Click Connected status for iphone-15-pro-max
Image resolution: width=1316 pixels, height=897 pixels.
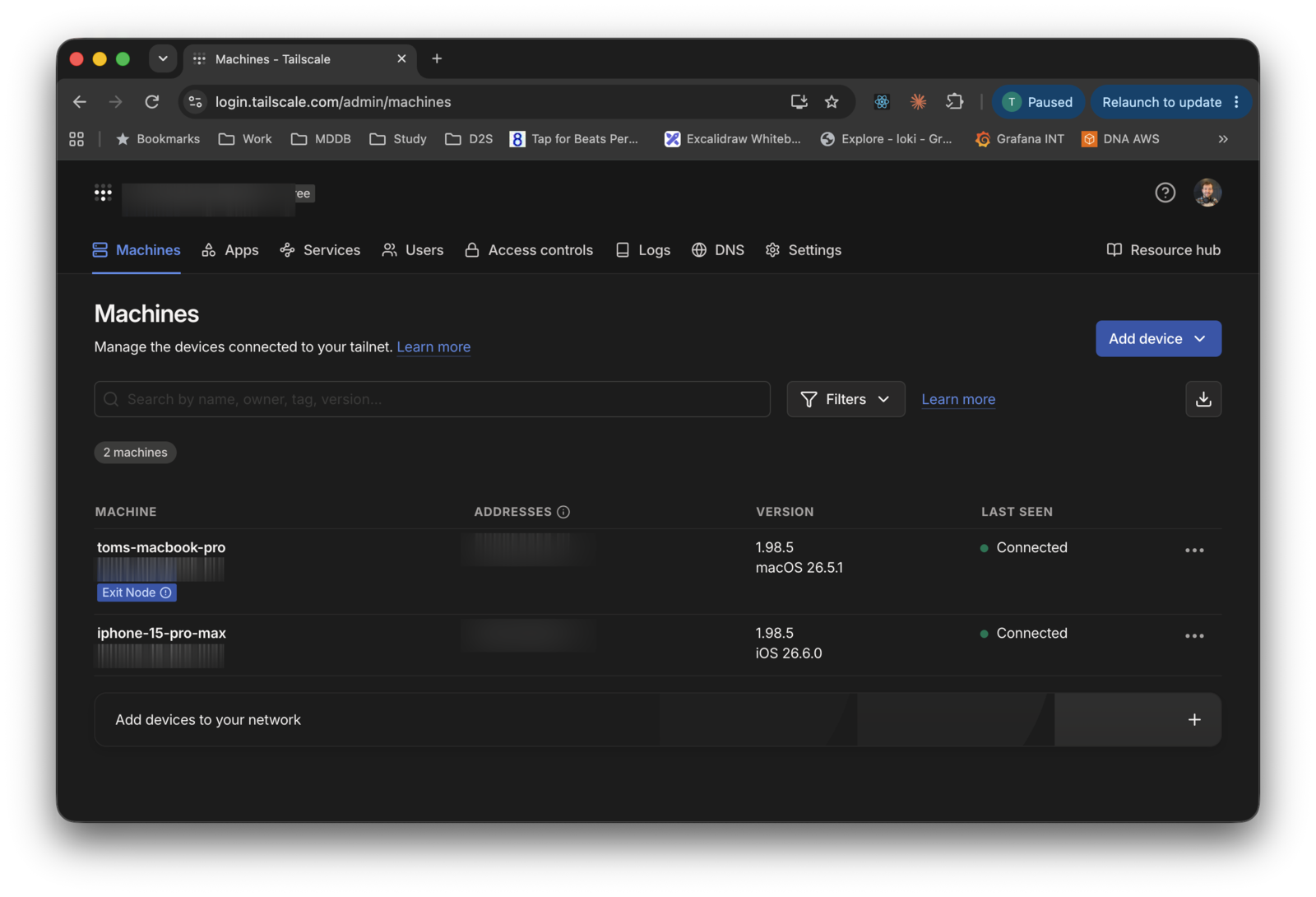pos(1024,633)
